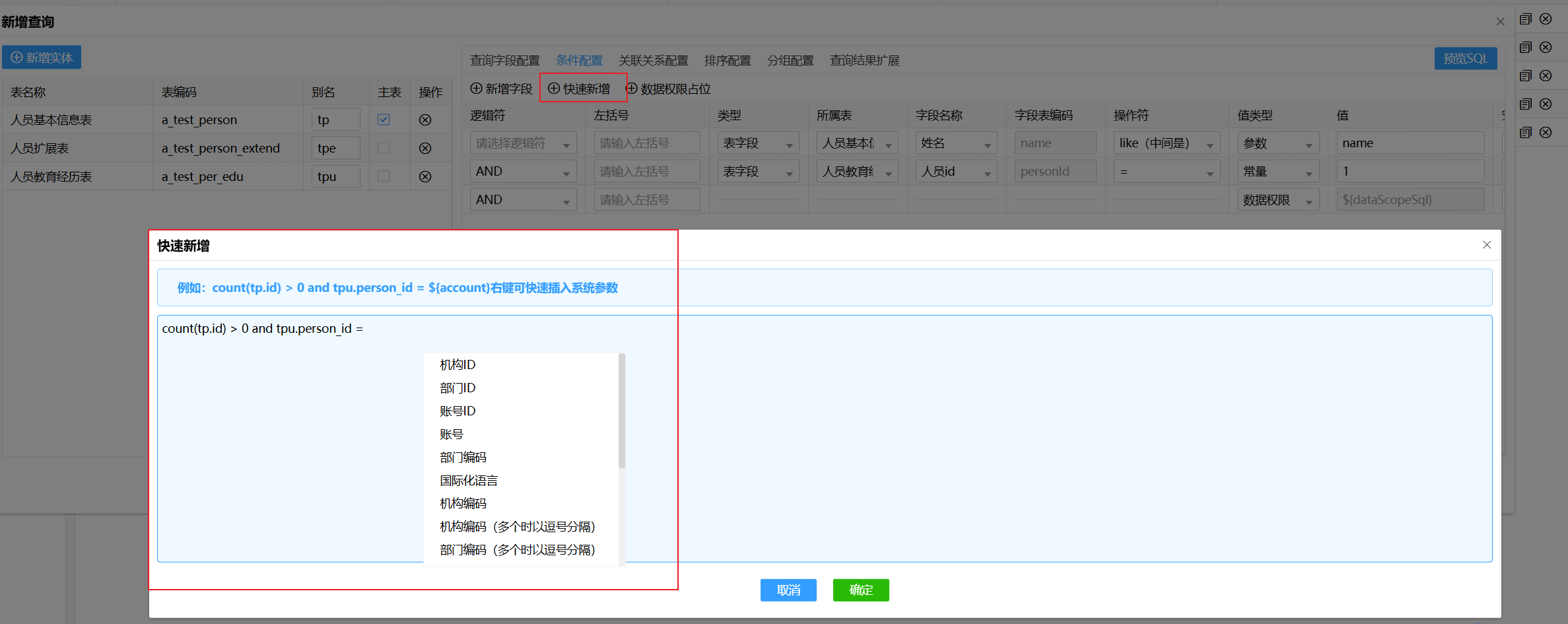Open the 请选择逻辑符 dropdown in first row
Image resolution: width=1568 pixels, height=624 pixels.
pyautogui.click(x=522, y=143)
